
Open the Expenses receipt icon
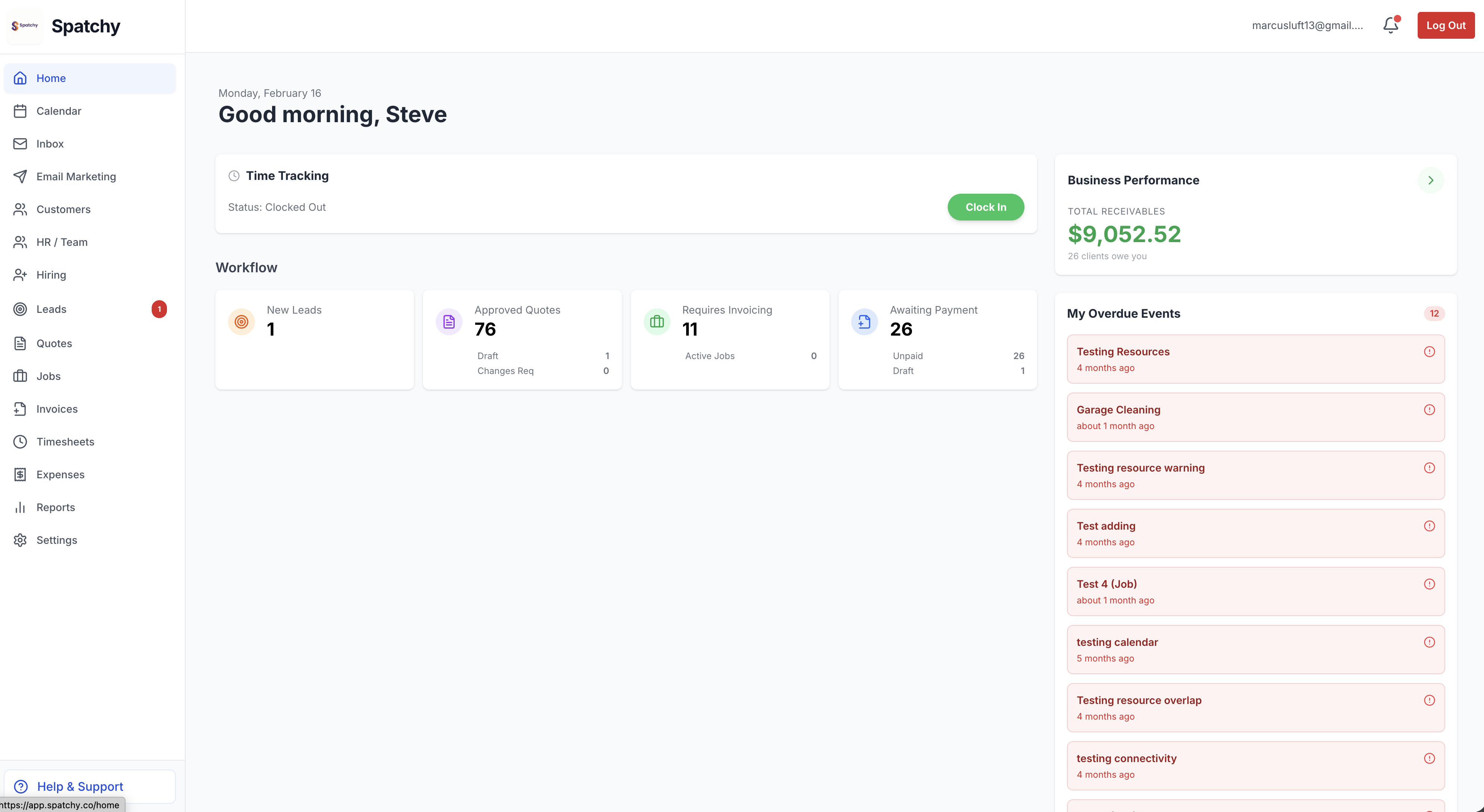coord(20,475)
